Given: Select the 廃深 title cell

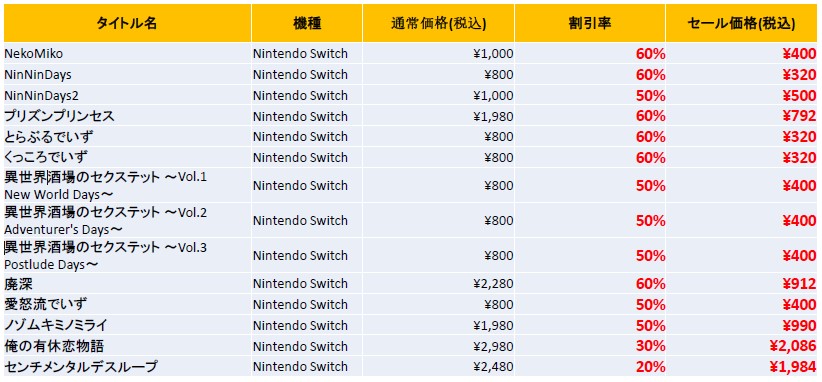Looking at the screenshot, I should pyautogui.click(x=127, y=283).
